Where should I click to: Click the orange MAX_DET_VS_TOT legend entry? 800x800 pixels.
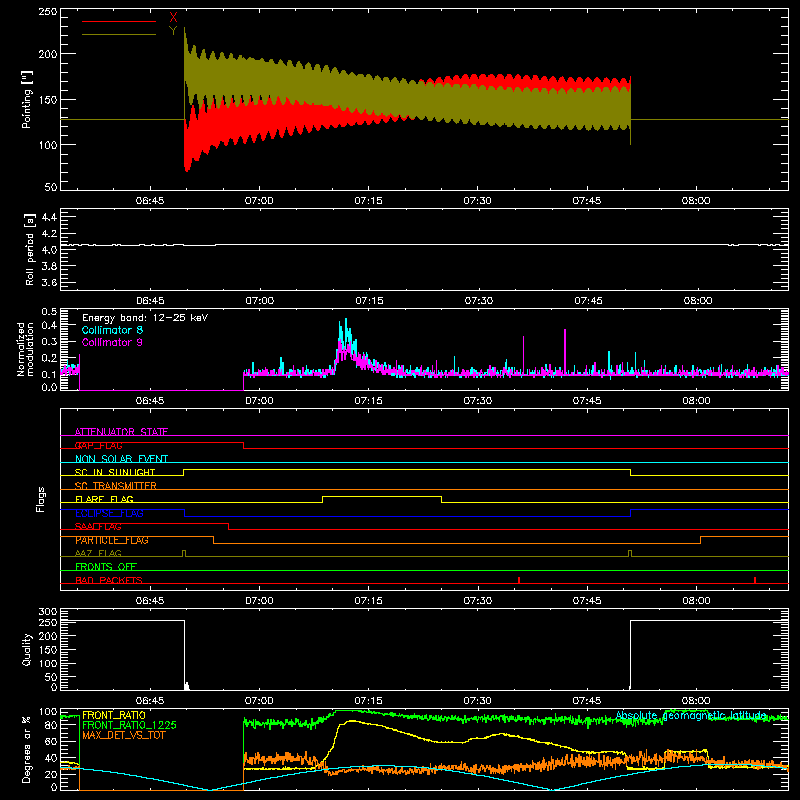pos(123,735)
